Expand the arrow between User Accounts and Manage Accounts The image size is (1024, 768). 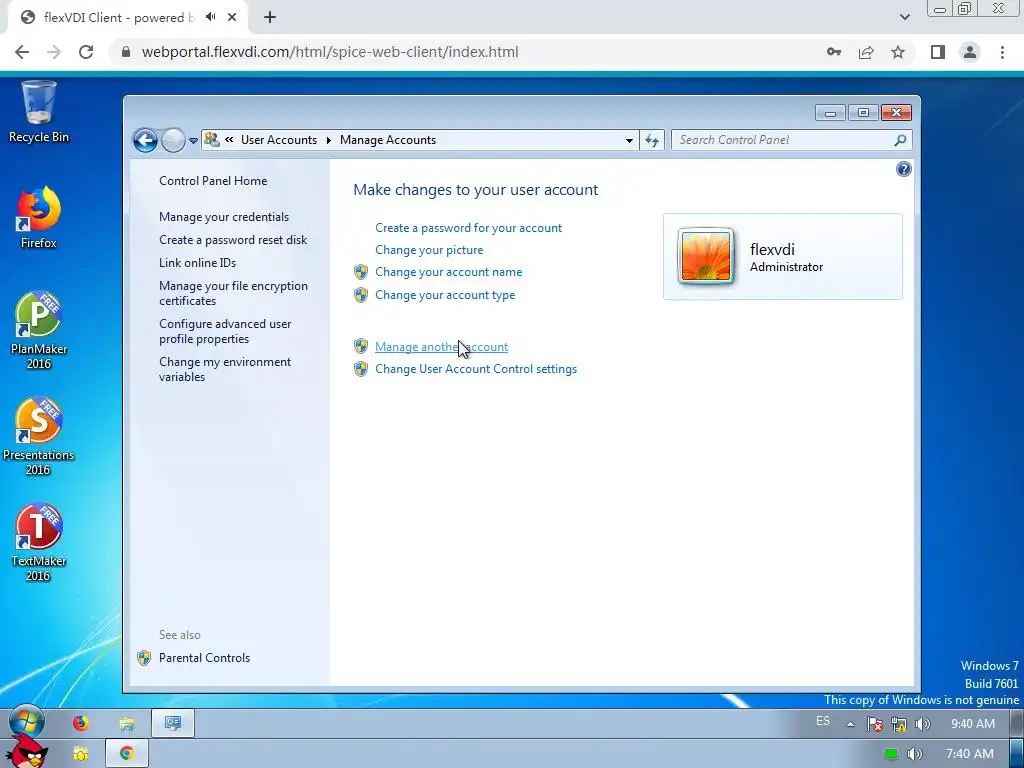[328, 140]
